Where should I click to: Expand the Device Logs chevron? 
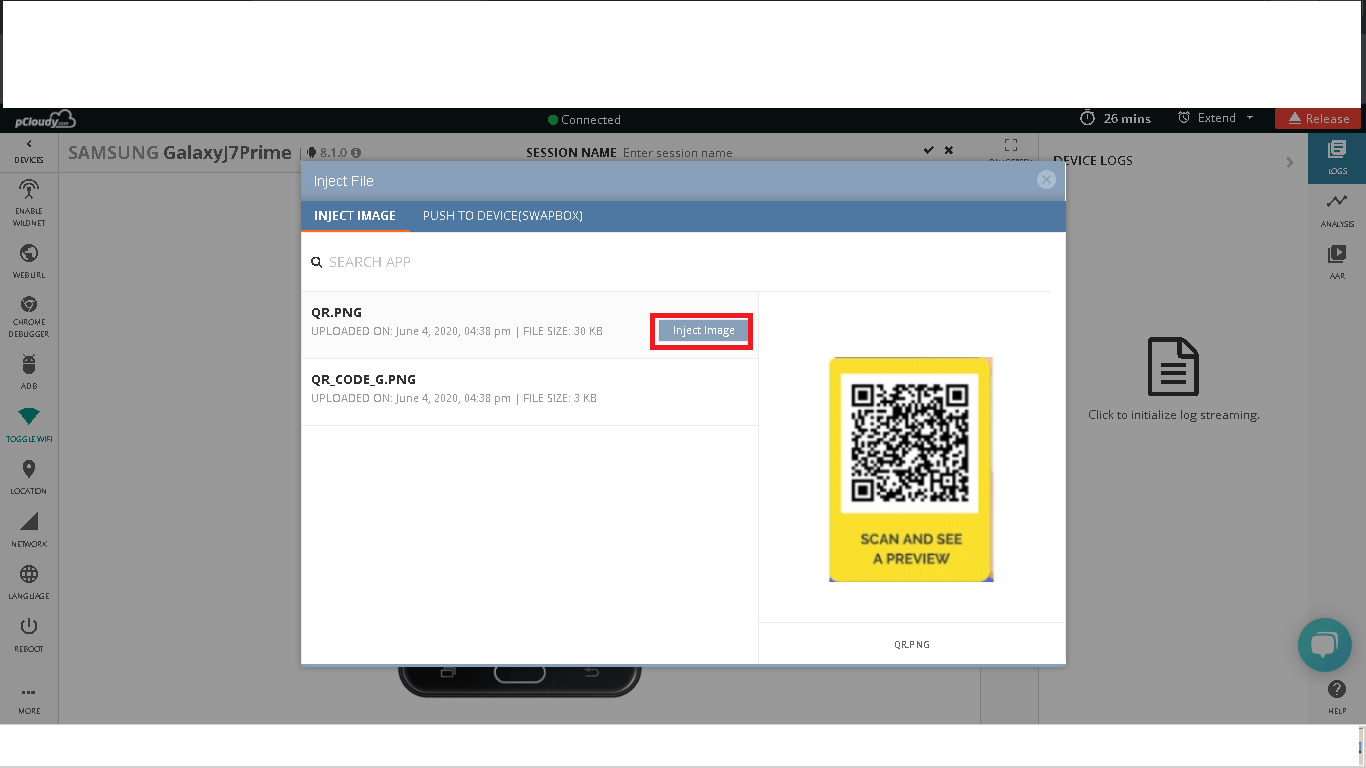tap(1290, 162)
